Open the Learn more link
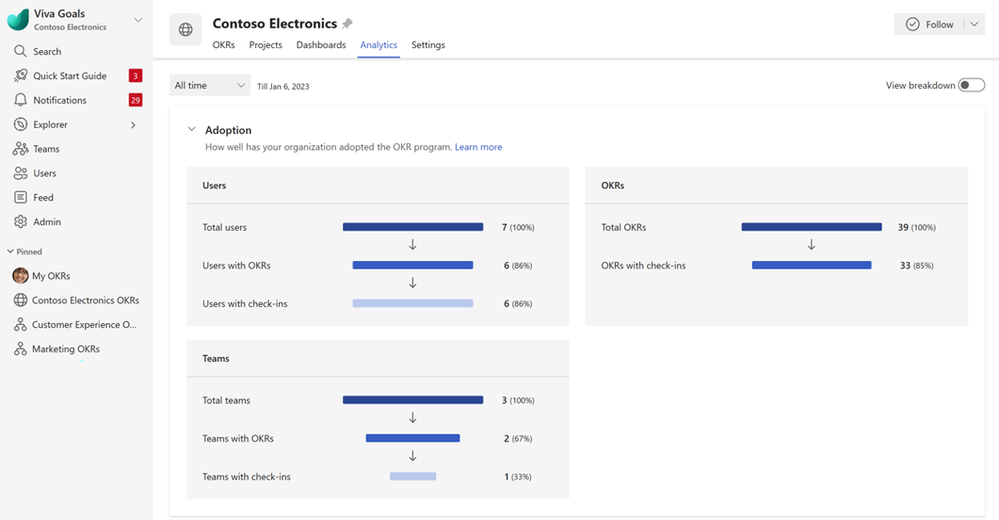This screenshot has width=999, height=520. pos(478,147)
